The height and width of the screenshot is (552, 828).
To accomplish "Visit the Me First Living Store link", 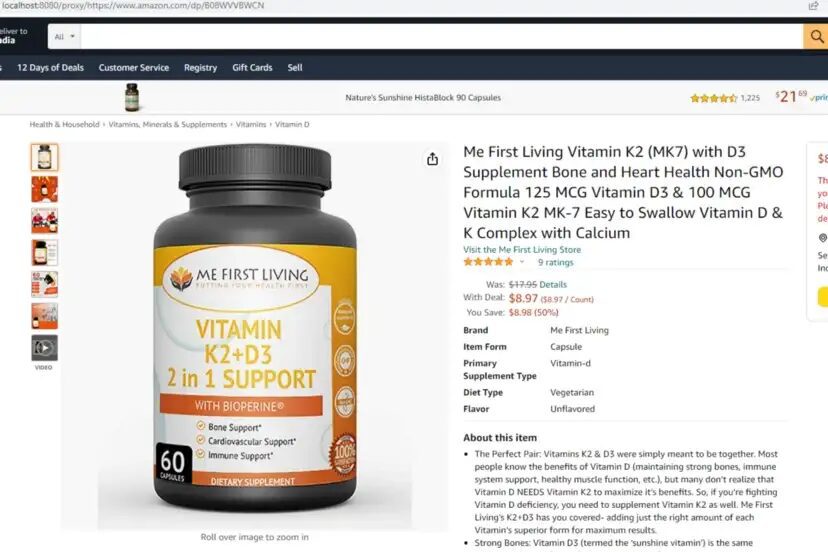I will pos(522,249).
